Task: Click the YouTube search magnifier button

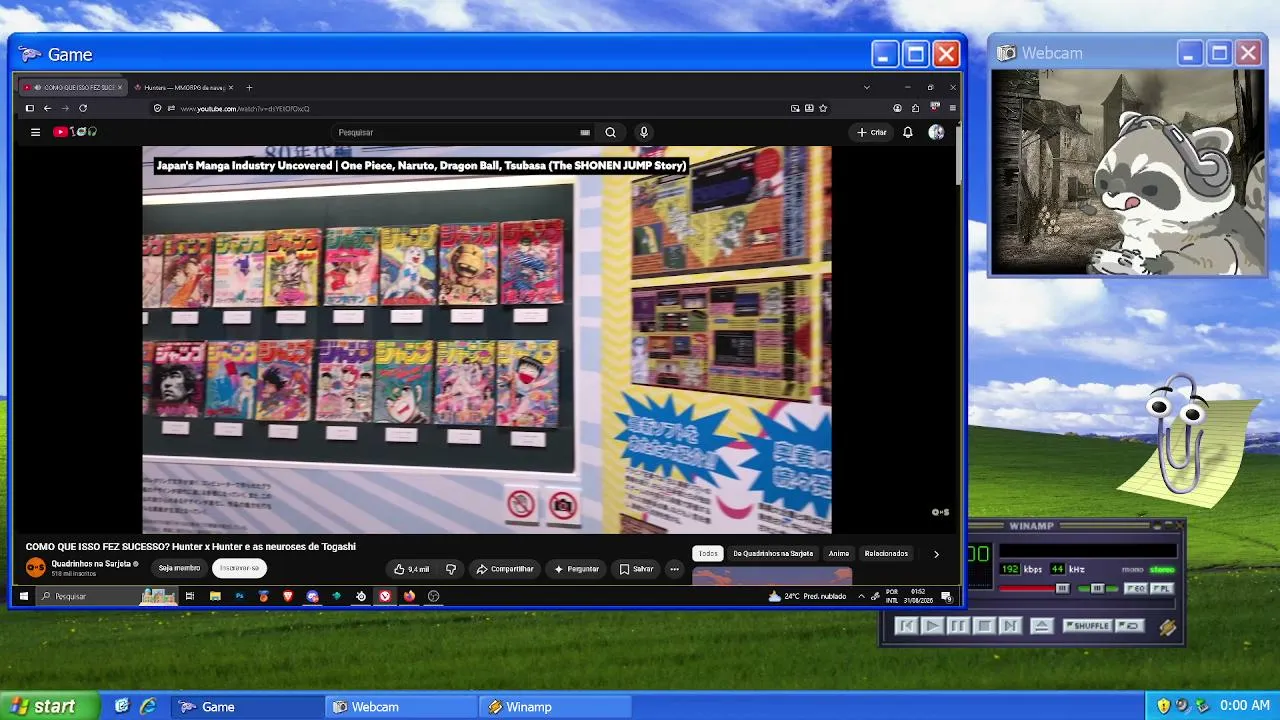Action: click(610, 132)
